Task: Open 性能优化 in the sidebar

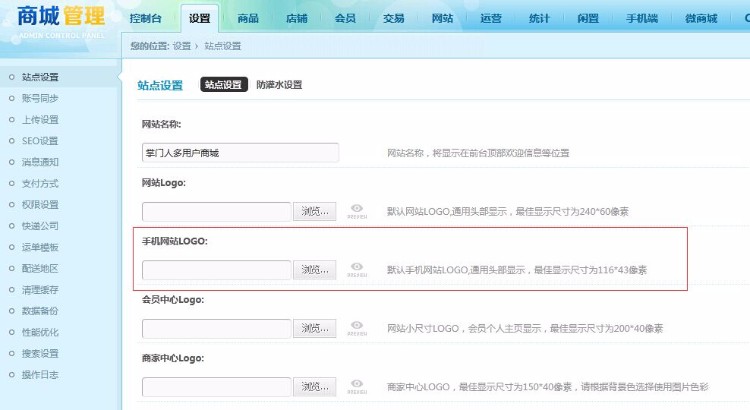Action: click(x=40, y=332)
